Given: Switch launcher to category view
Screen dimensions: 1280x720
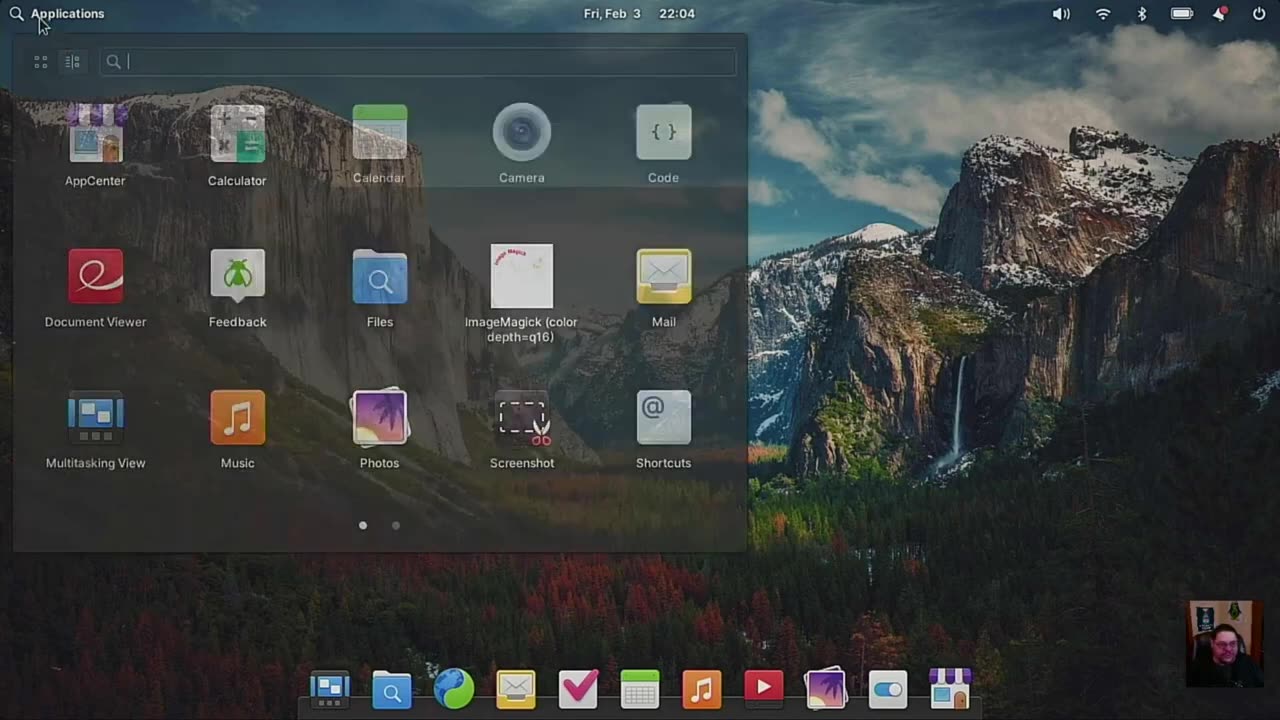Looking at the screenshot, I should click(72, 62).
